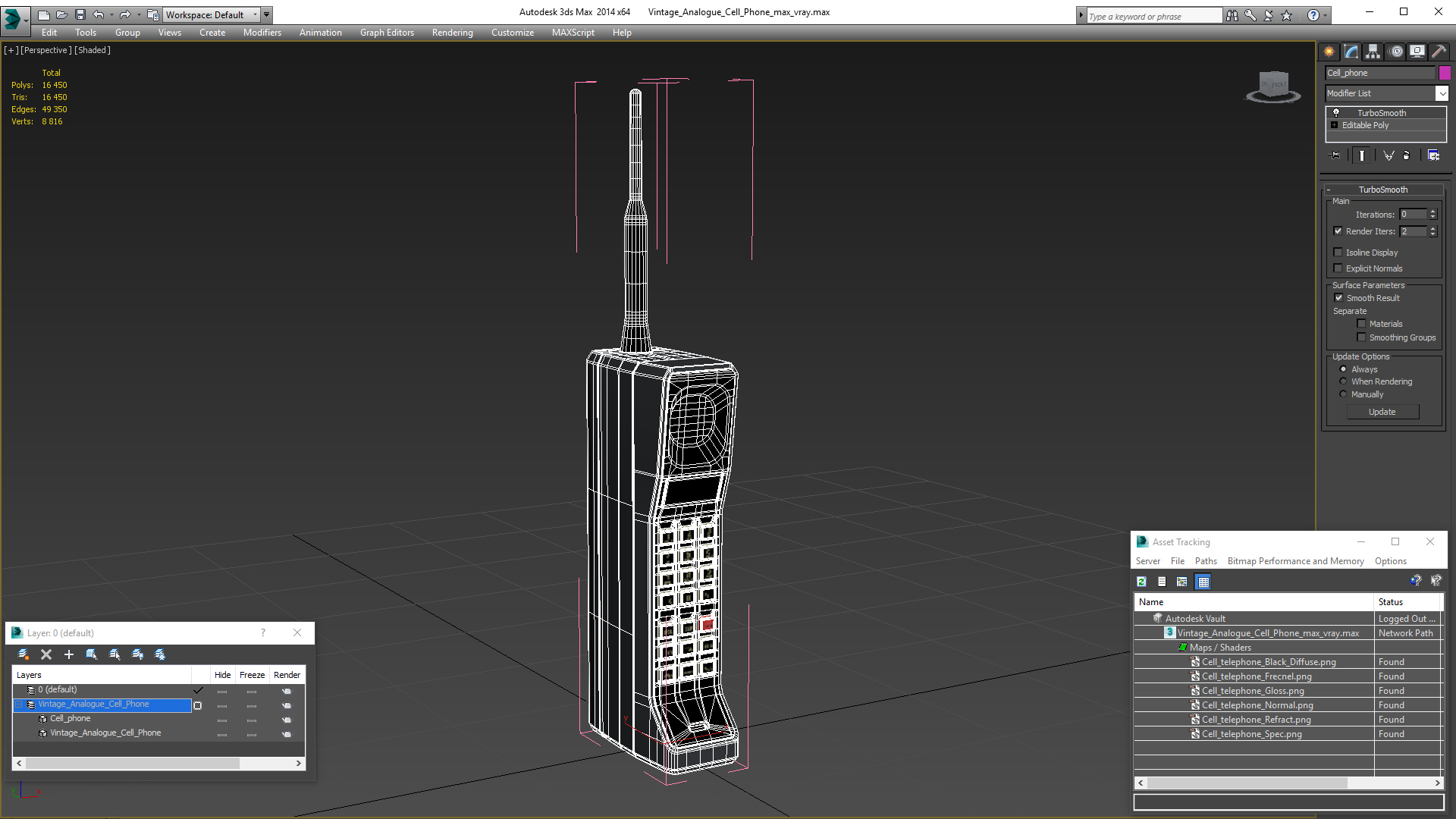Select the Manually update radio button
This screenshot has width=1456, height=819.
tap(1344, 394)
